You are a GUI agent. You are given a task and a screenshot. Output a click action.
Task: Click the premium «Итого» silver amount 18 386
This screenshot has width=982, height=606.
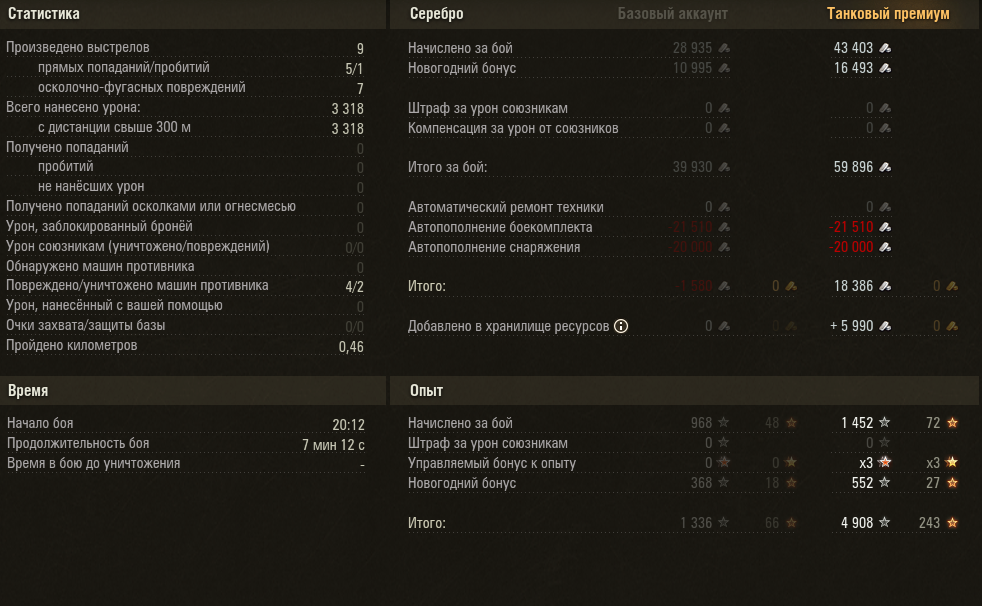click(x=853, y=286)
